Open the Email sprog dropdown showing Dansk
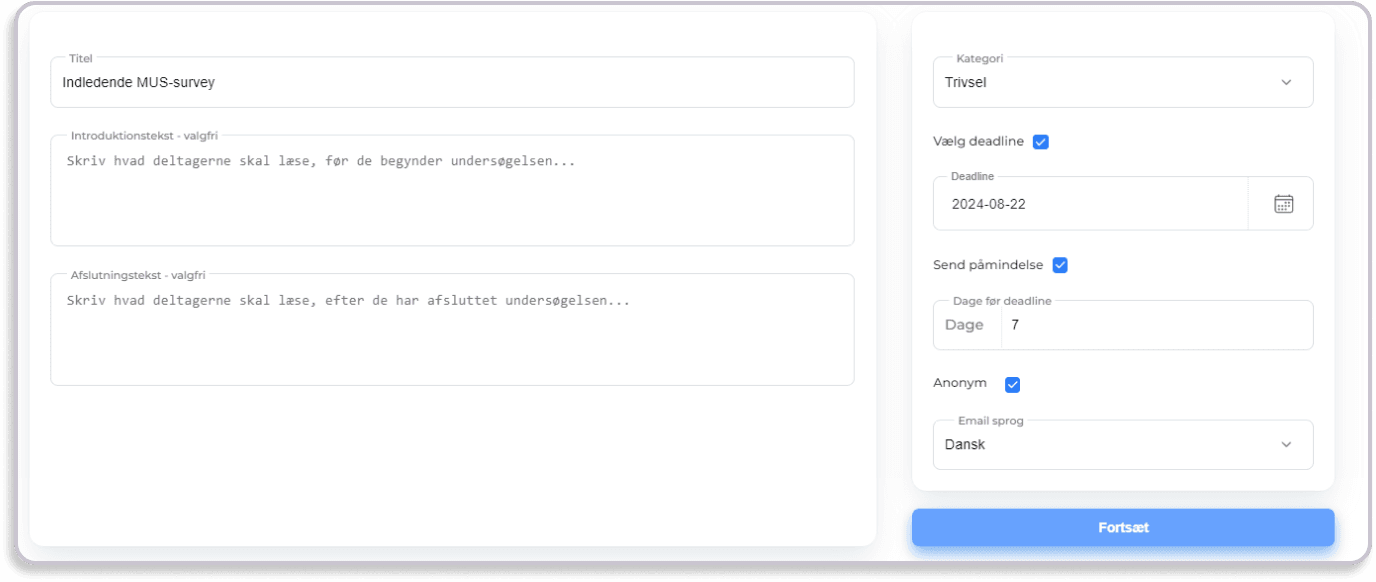1376x582 pixels. (x=1100, y=444)
